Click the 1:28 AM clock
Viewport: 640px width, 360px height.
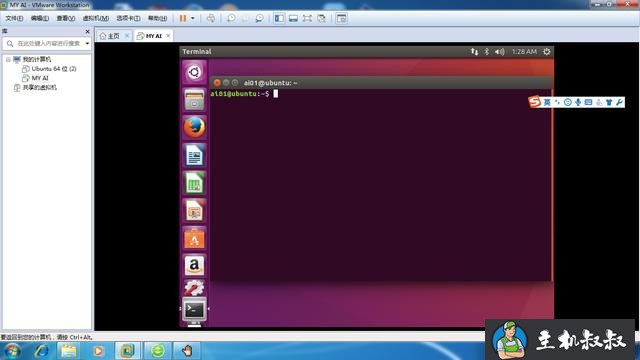point(524,52)
